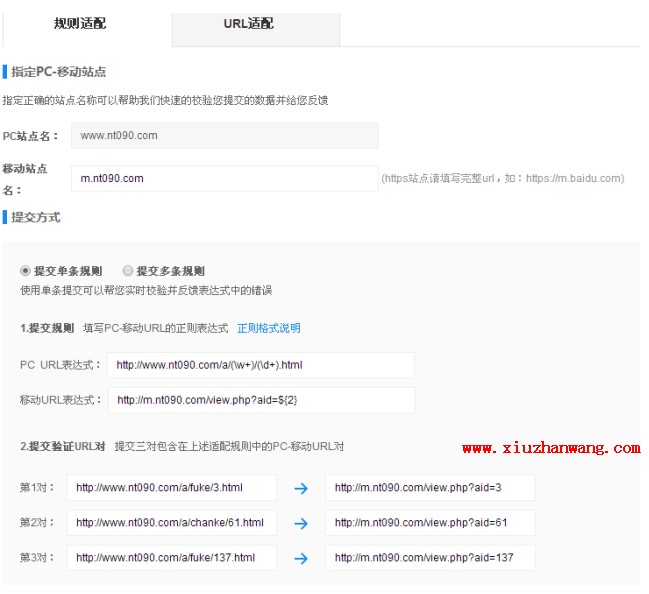
Task: Click the 第1对 PC URL field
Action: [171, 488]
